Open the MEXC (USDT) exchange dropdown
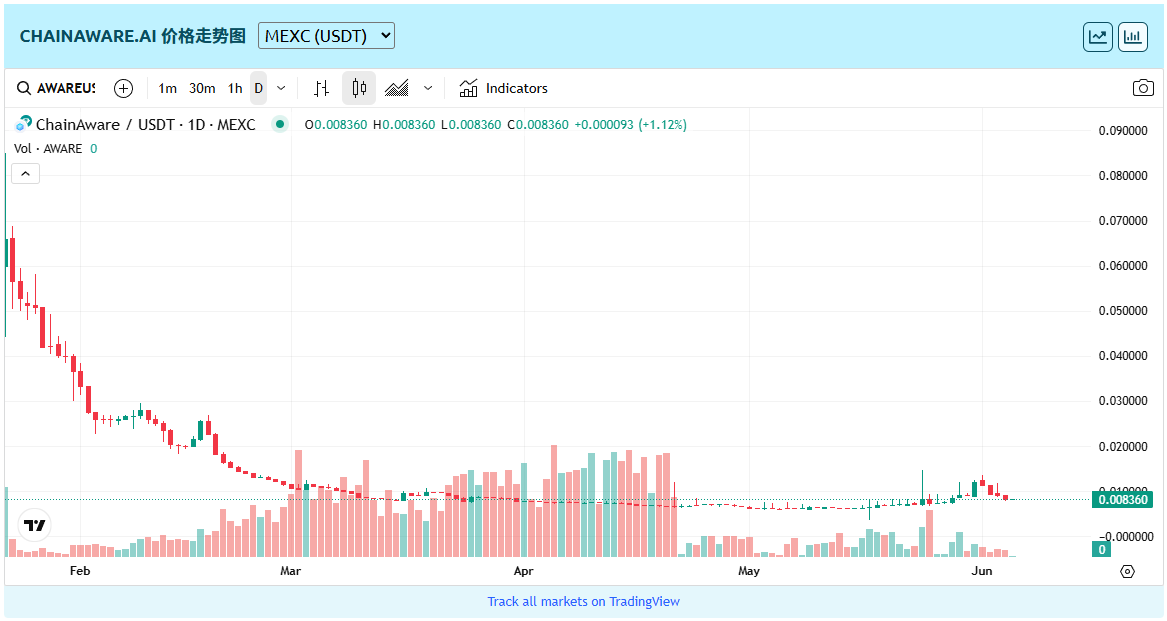This screenshot has height=621, width=1167. 326,36
